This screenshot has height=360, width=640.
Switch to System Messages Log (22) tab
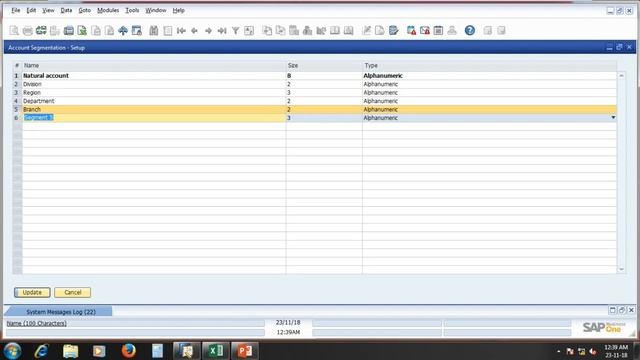(x=61, y=312)
